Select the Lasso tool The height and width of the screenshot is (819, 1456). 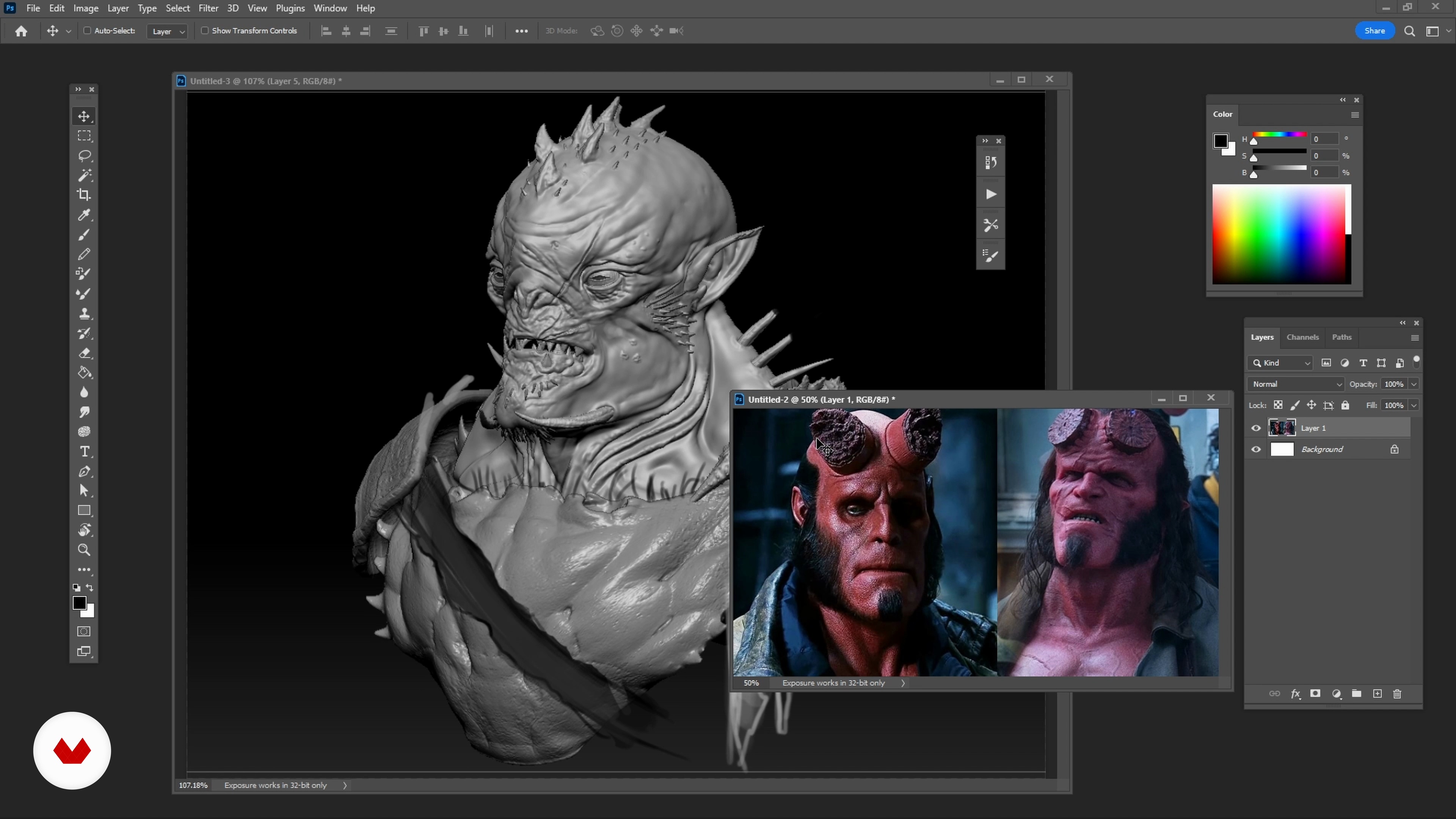[x=84, y=155]
